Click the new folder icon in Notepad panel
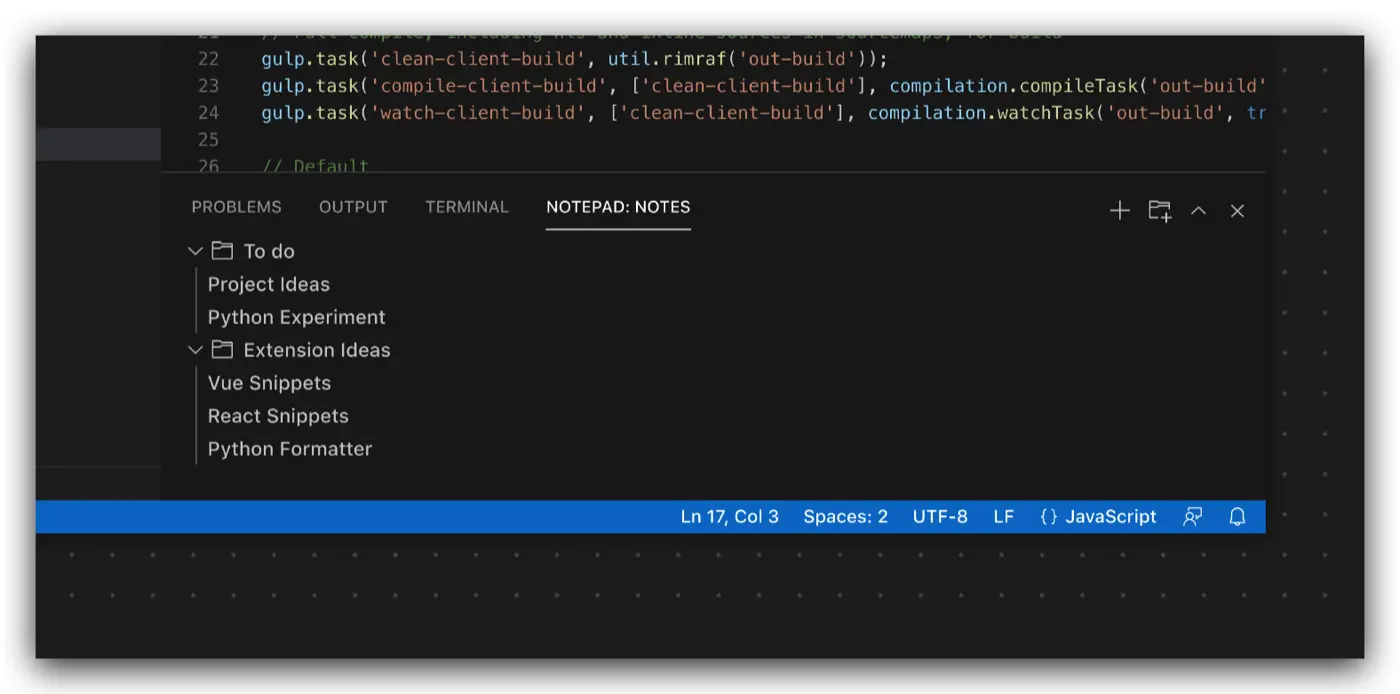1400x694 pixels. (1159, 210)
